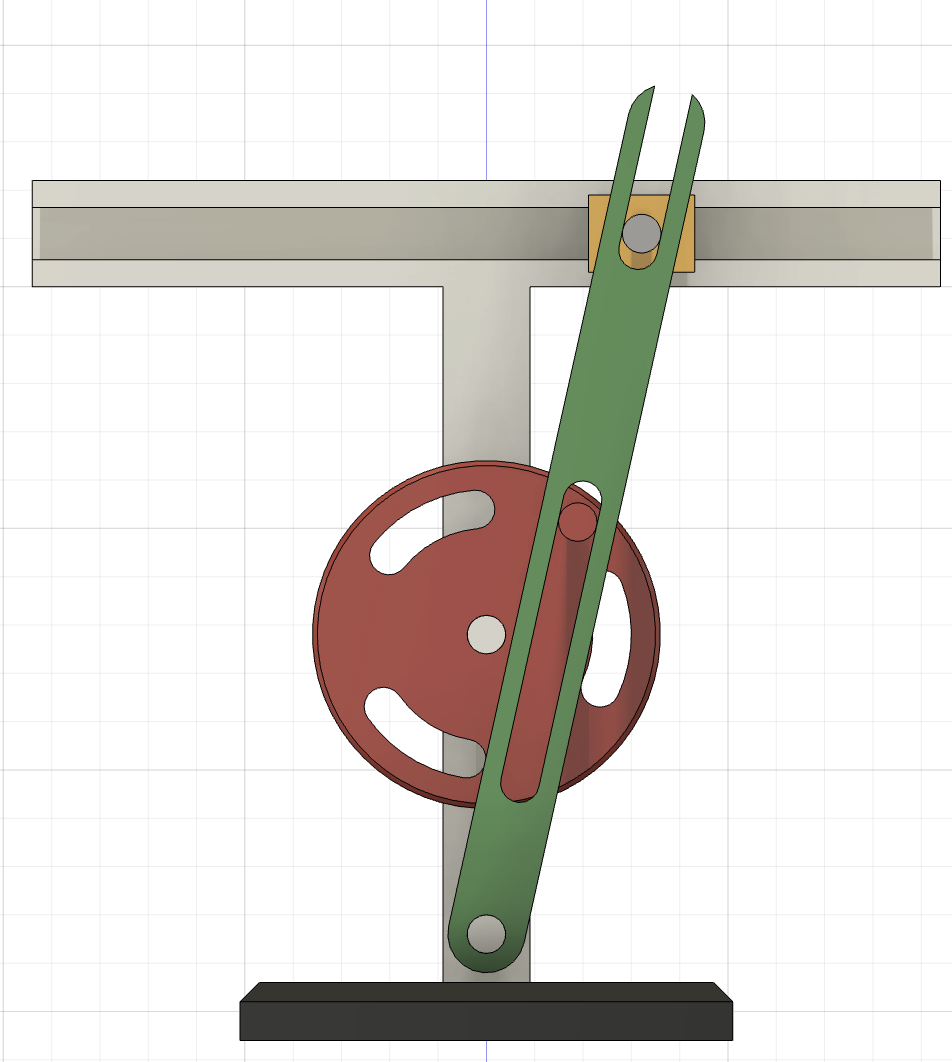Select the red crank pin in the lever slot
The width and height of the screenshot is (952, 1062).
578,522
